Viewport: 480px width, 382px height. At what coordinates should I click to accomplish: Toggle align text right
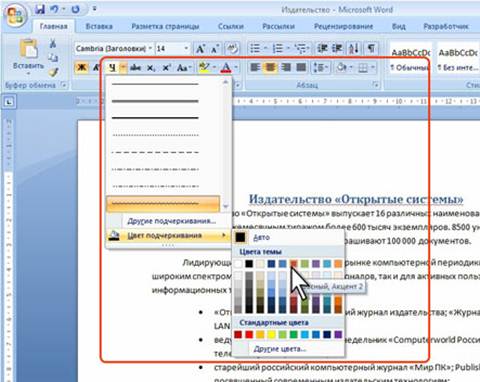point(286,68)
